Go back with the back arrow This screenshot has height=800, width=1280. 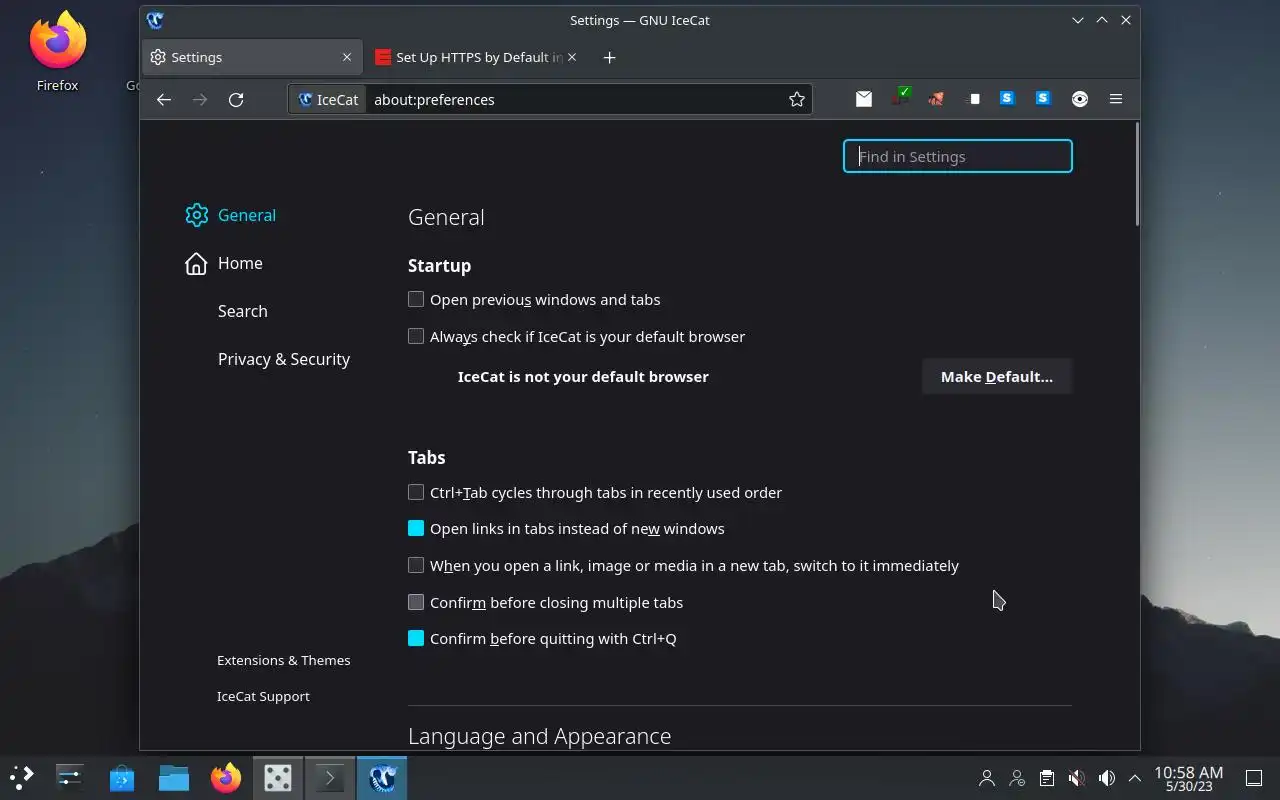[x=164, y=99]
